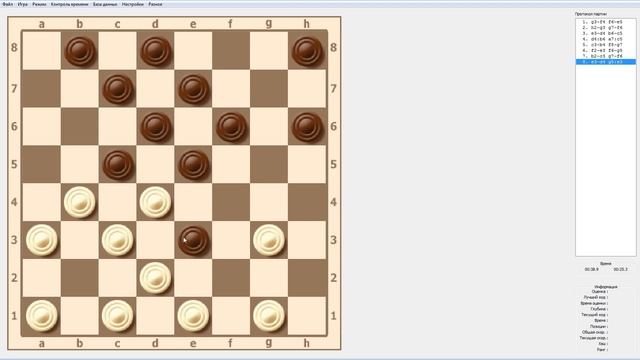Select the dark checker on h6
The image size is (640, 360).
307,127
